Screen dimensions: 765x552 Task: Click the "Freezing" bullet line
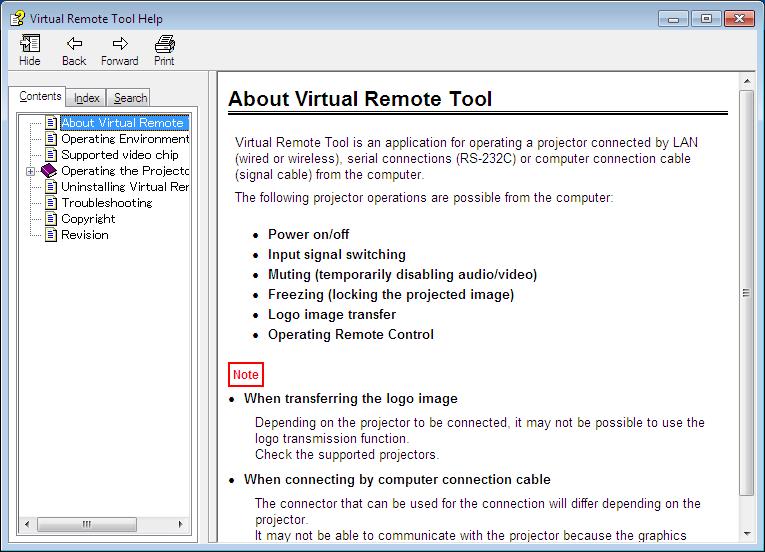tap(391, 294)
